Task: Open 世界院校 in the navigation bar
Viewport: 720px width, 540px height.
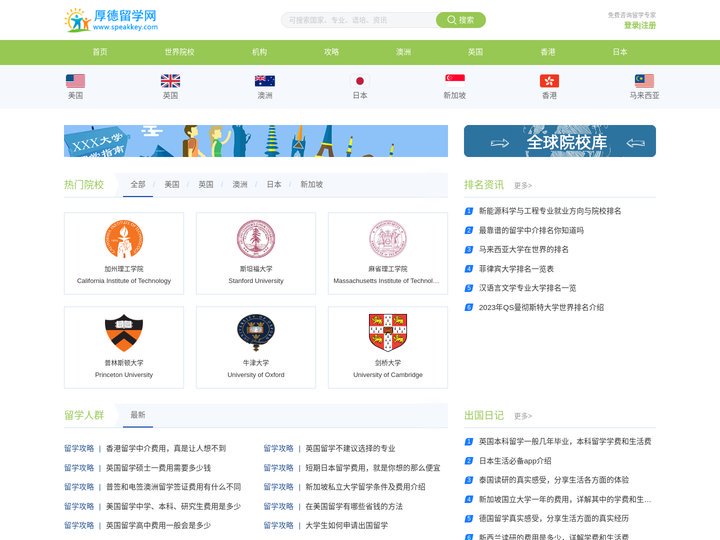Action: 180,52
